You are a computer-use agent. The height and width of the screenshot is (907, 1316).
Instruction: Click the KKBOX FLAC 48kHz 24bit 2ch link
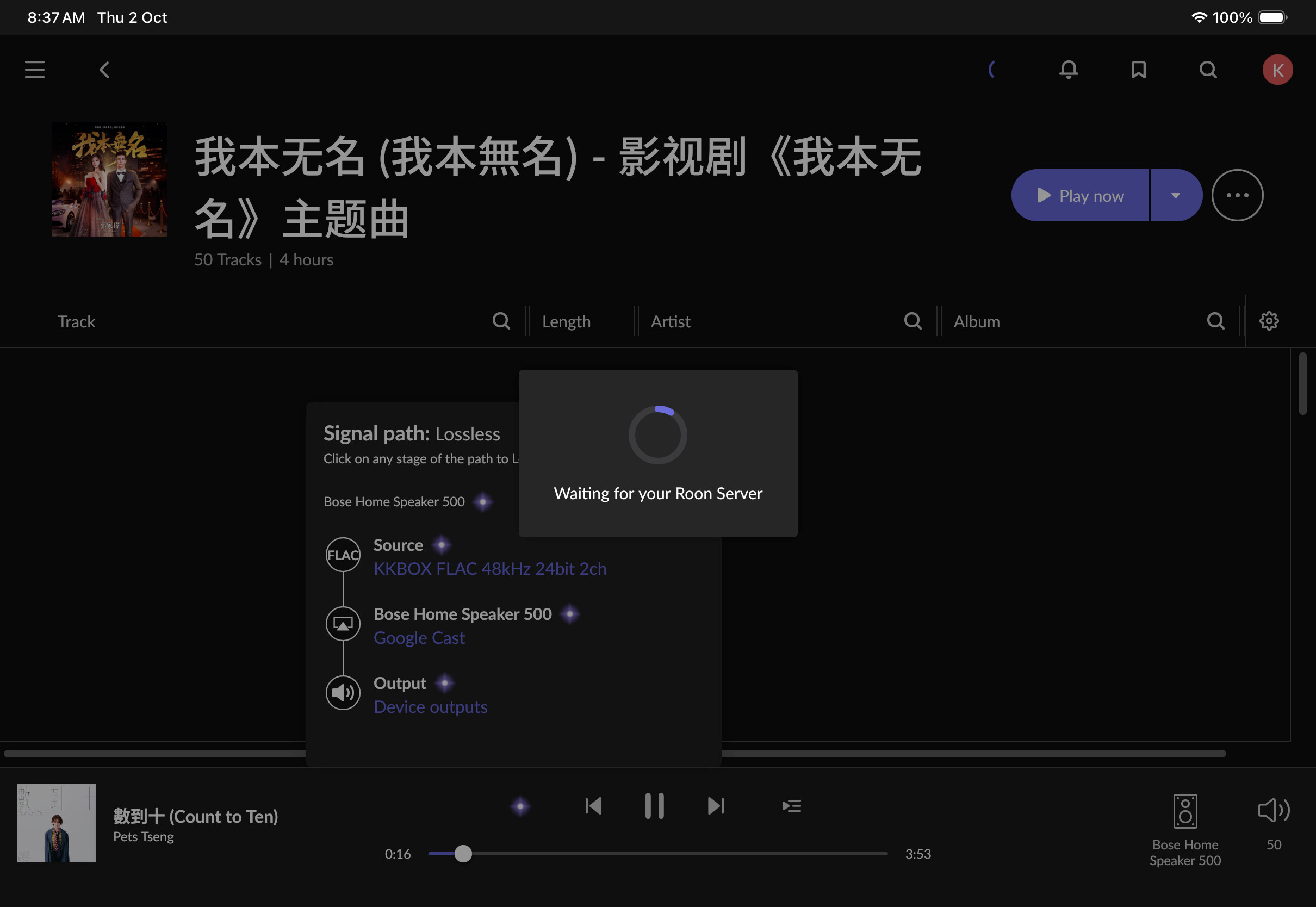490,569
